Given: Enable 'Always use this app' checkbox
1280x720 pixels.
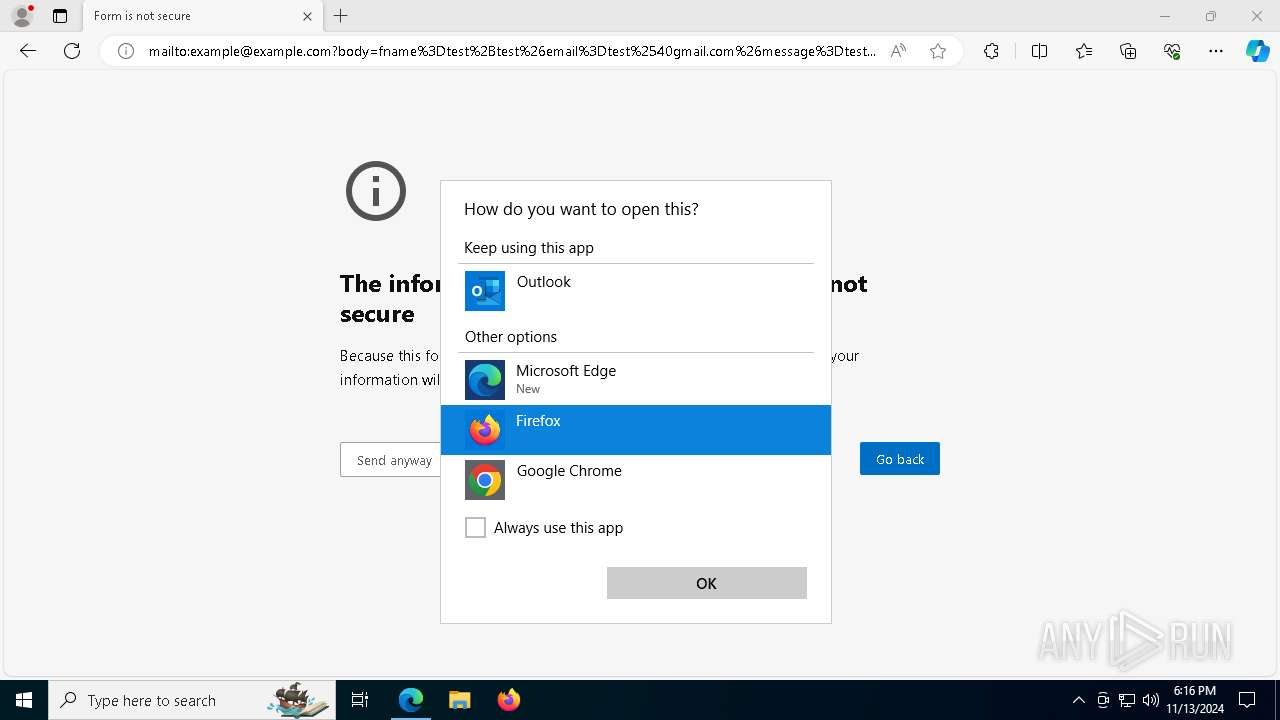Looking at the screenshot, I should point(475,527).
